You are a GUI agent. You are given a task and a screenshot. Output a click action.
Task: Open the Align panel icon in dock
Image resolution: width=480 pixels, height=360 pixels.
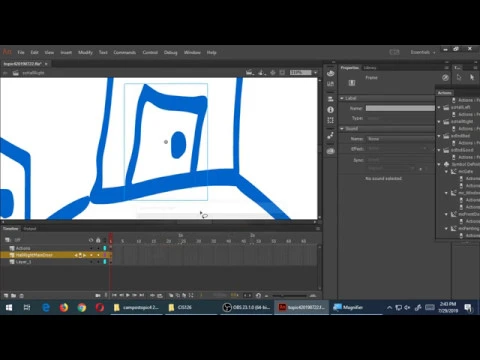(330, 99)
